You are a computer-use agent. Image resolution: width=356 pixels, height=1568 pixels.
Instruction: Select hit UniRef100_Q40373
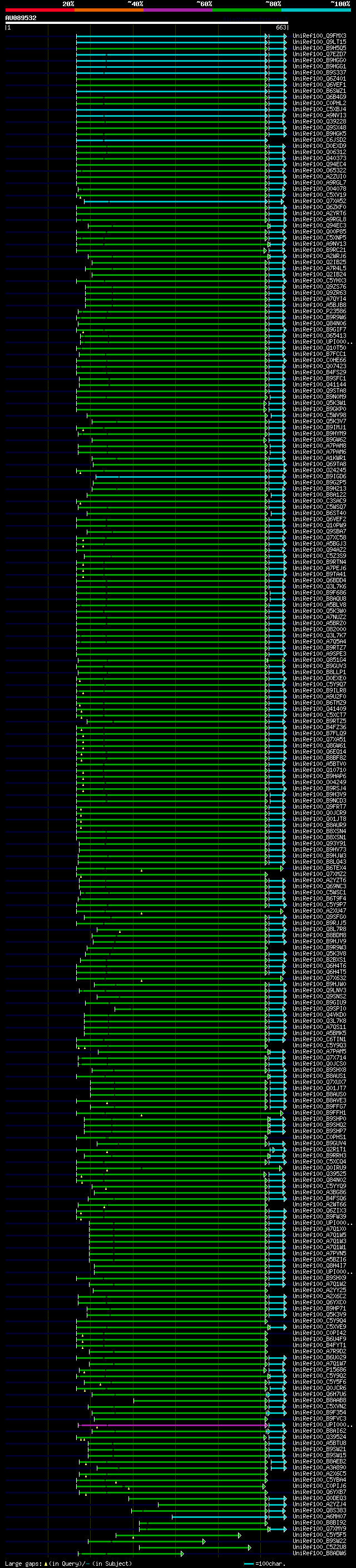(x=319, y=159)
